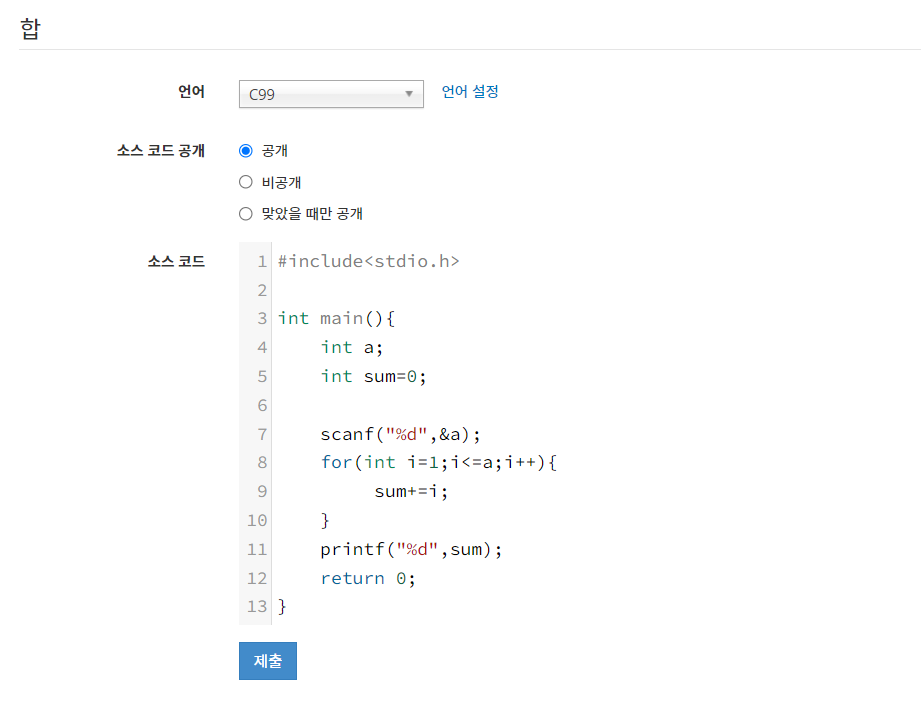921x713 pixels.
Task: Click the 소스 코드 field label
Action: point(176,261)
